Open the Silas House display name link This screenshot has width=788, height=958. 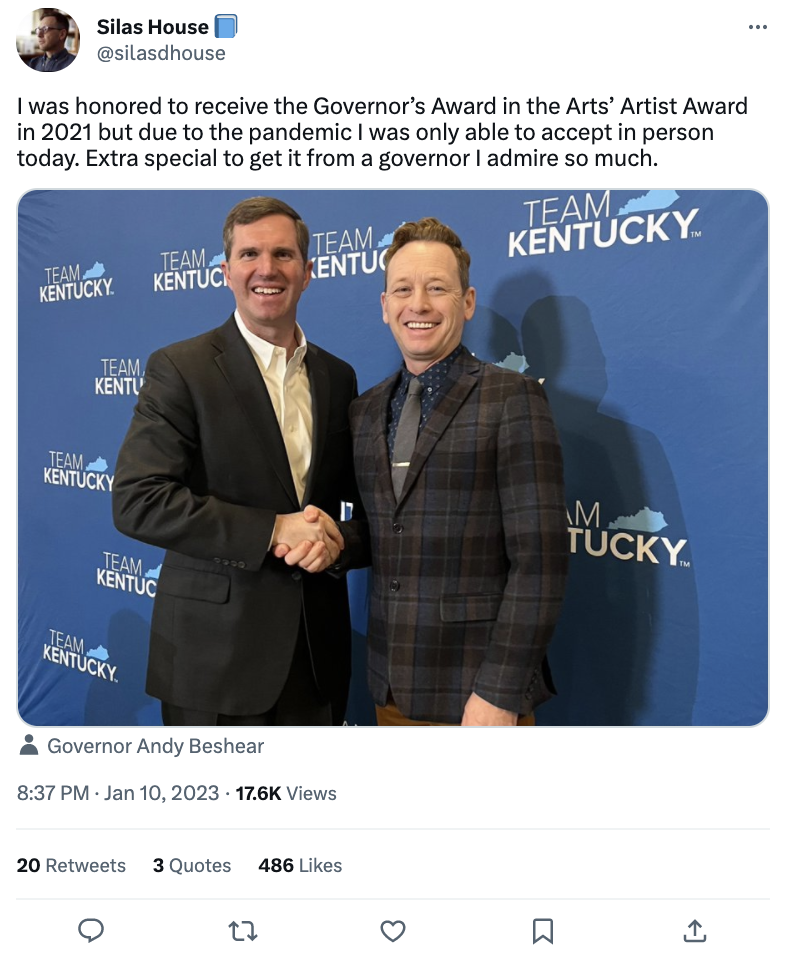152,27
